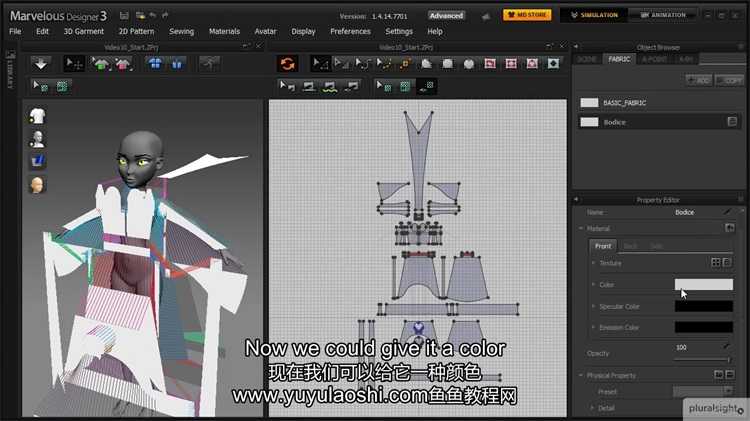Expand the Texture property

click(x=594, y=263)
